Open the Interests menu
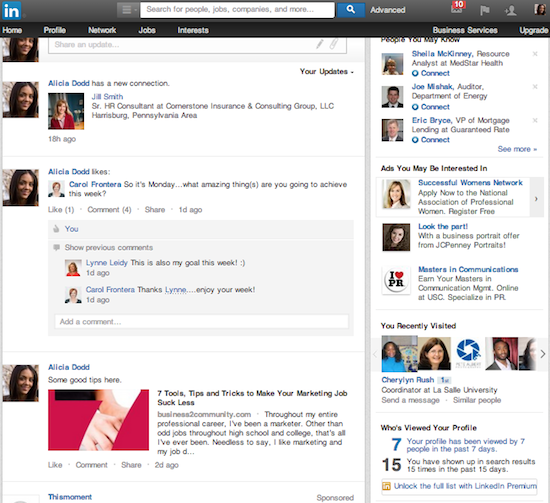Screen dimensions: 550x503 (x=193, y=30)
